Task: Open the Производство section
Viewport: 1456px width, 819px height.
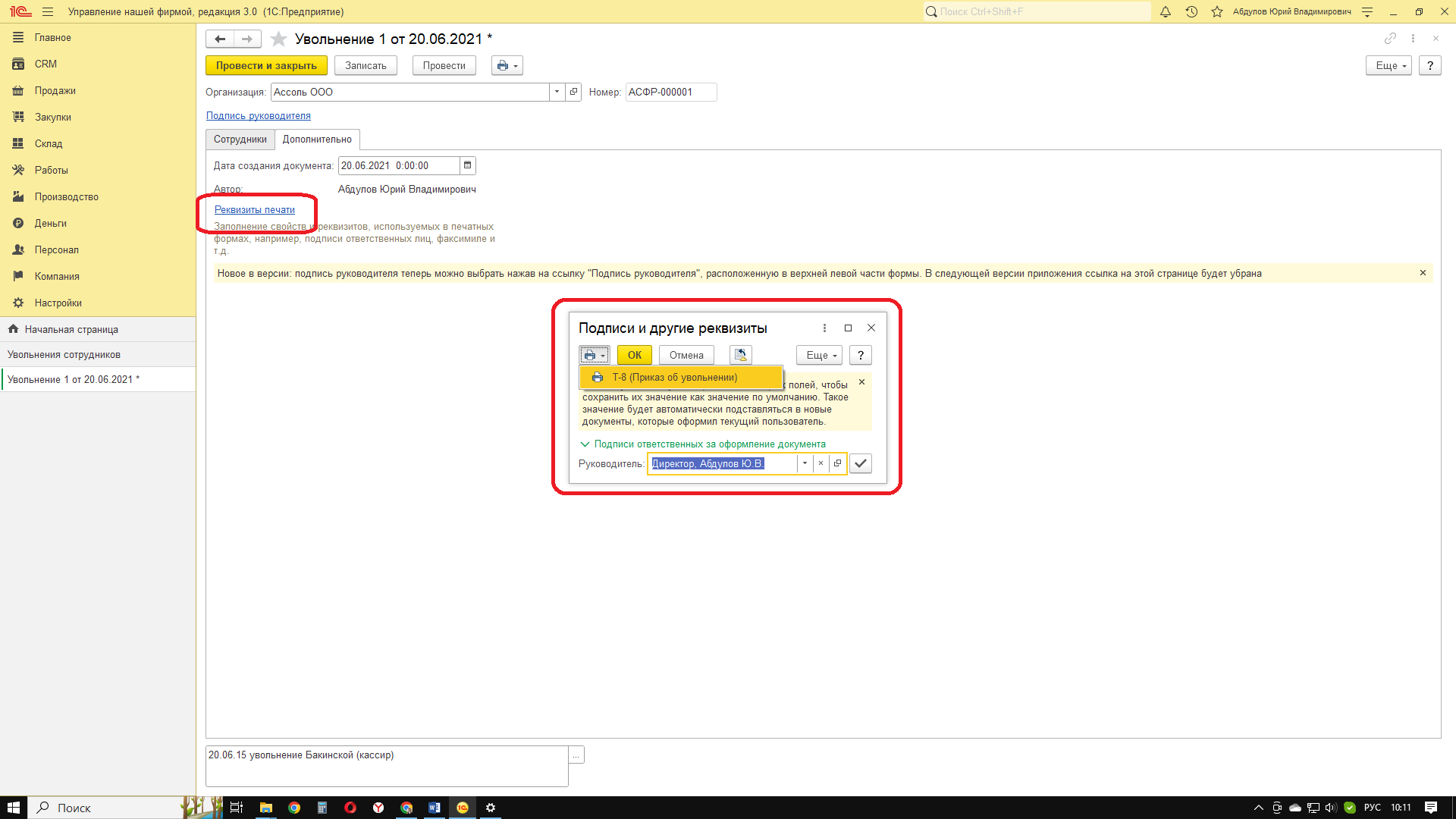Action: coord(98,197)
